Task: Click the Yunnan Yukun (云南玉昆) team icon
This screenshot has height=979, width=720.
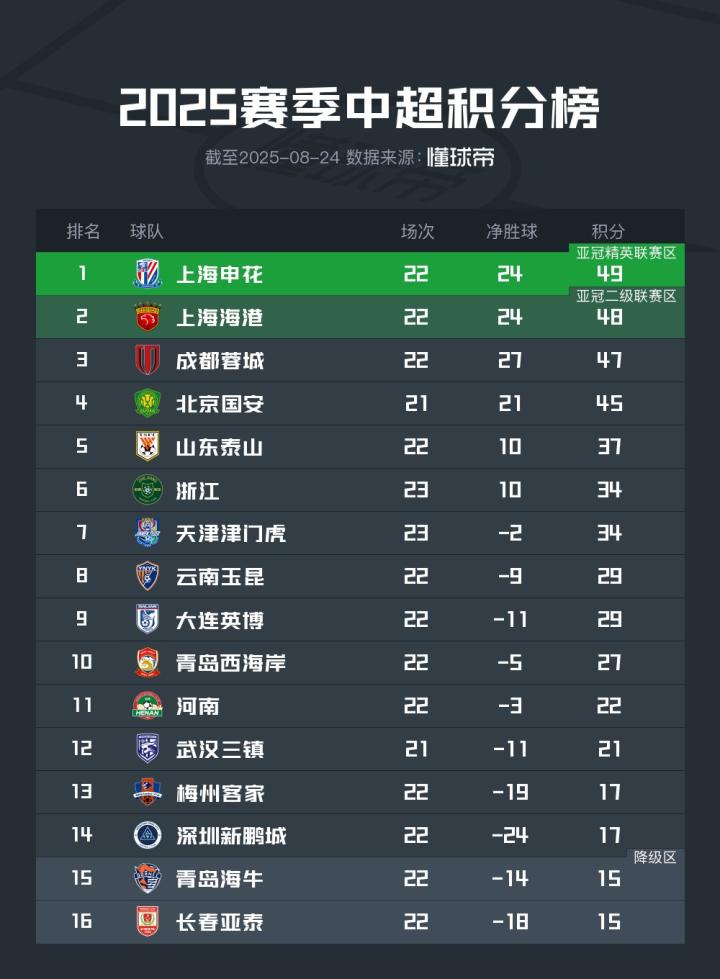Action: (147, 577)
